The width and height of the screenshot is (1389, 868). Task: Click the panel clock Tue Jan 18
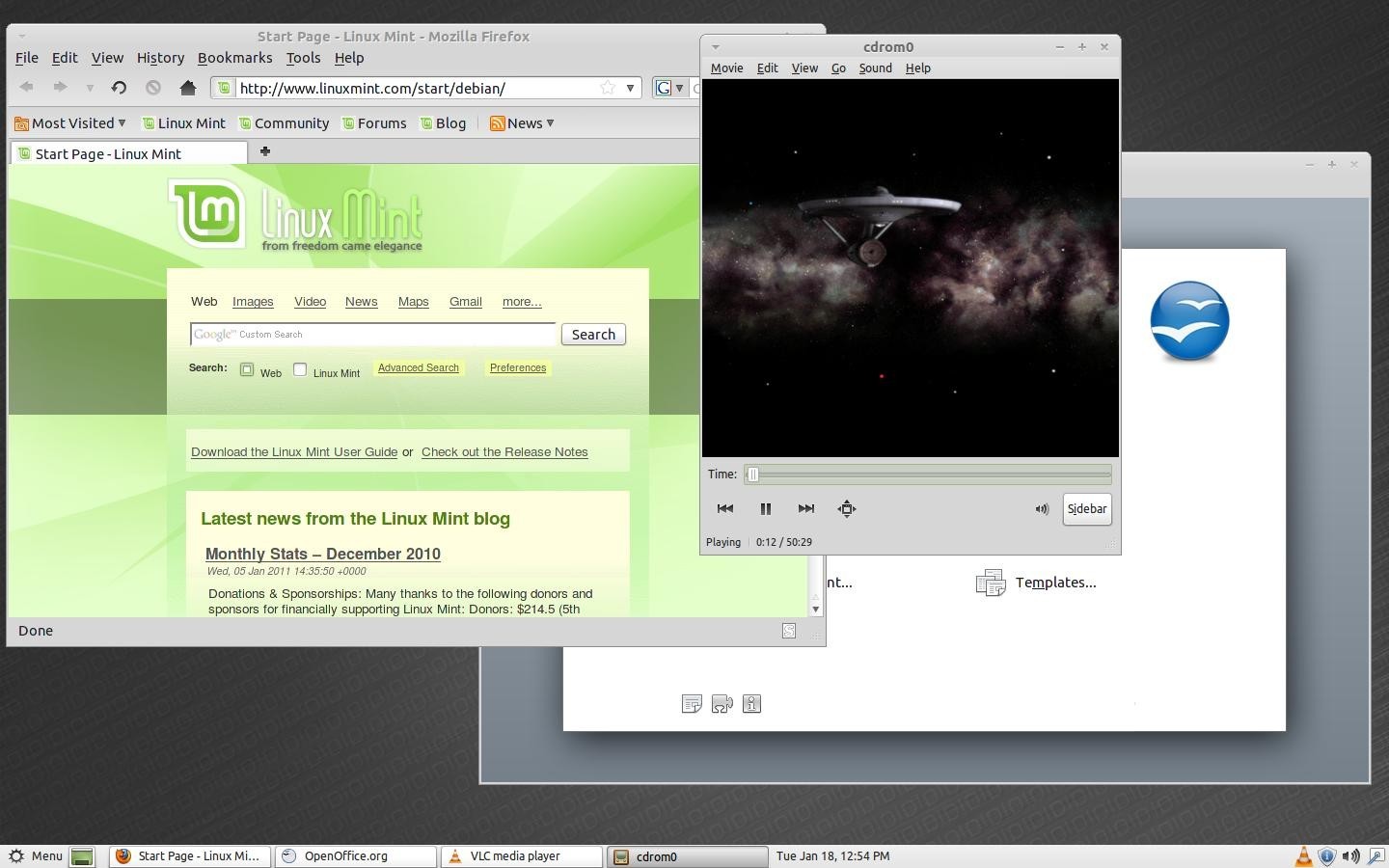[832, 855]
